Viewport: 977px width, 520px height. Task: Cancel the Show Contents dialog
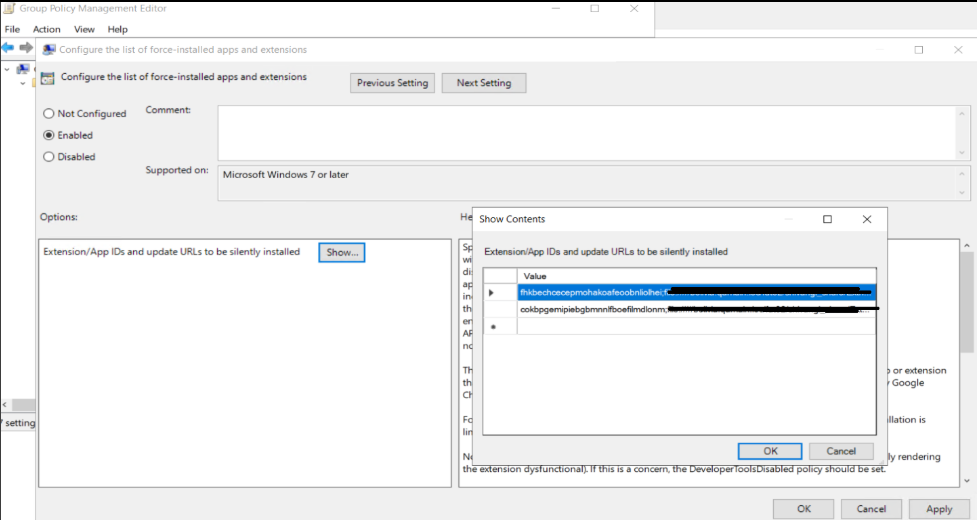coord(841,451)
